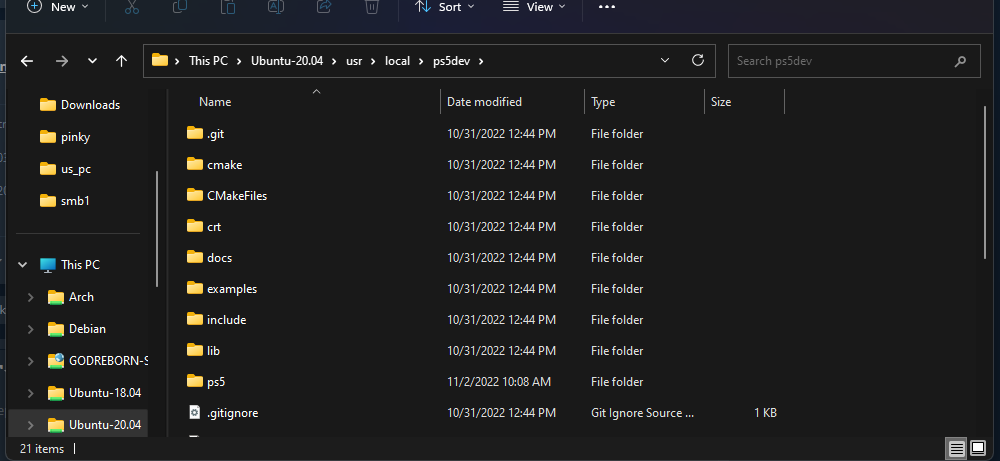Click the Share icon in toolbar

(324, 6)
